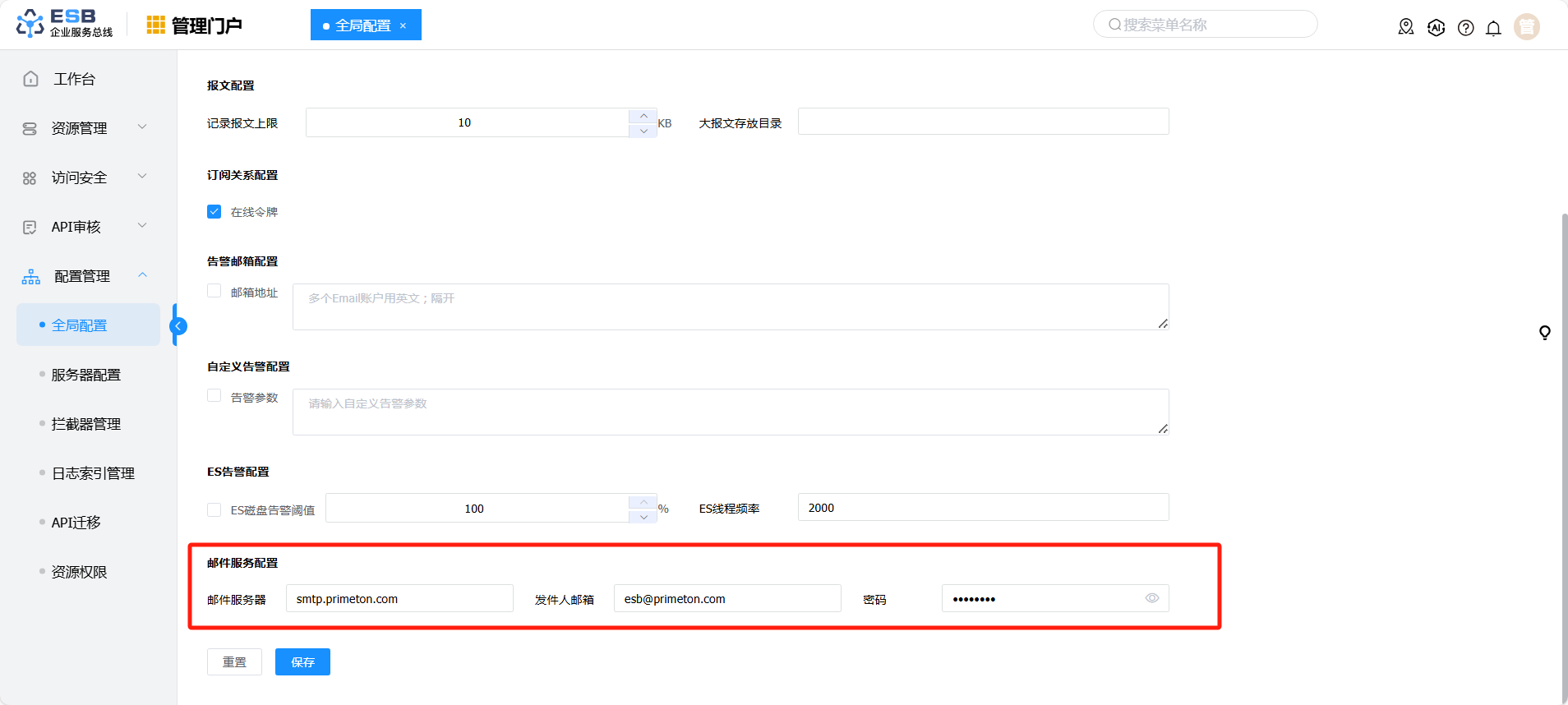Viewport: 1568px width, 705px height.
Task: Click the 保存 button
Action: pyautogui.click(x=302, y=661)
